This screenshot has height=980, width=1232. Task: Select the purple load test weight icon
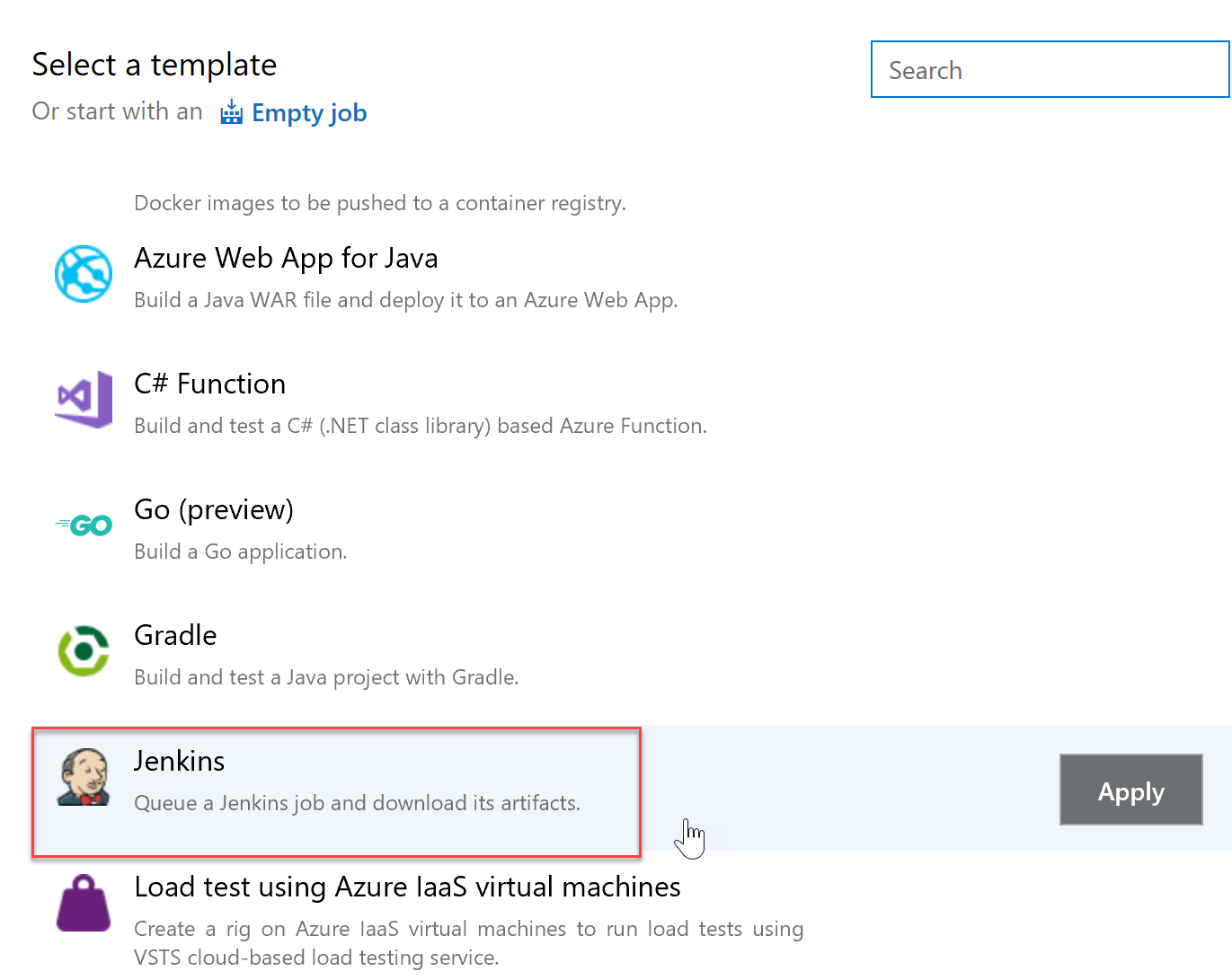click(84, 903)
